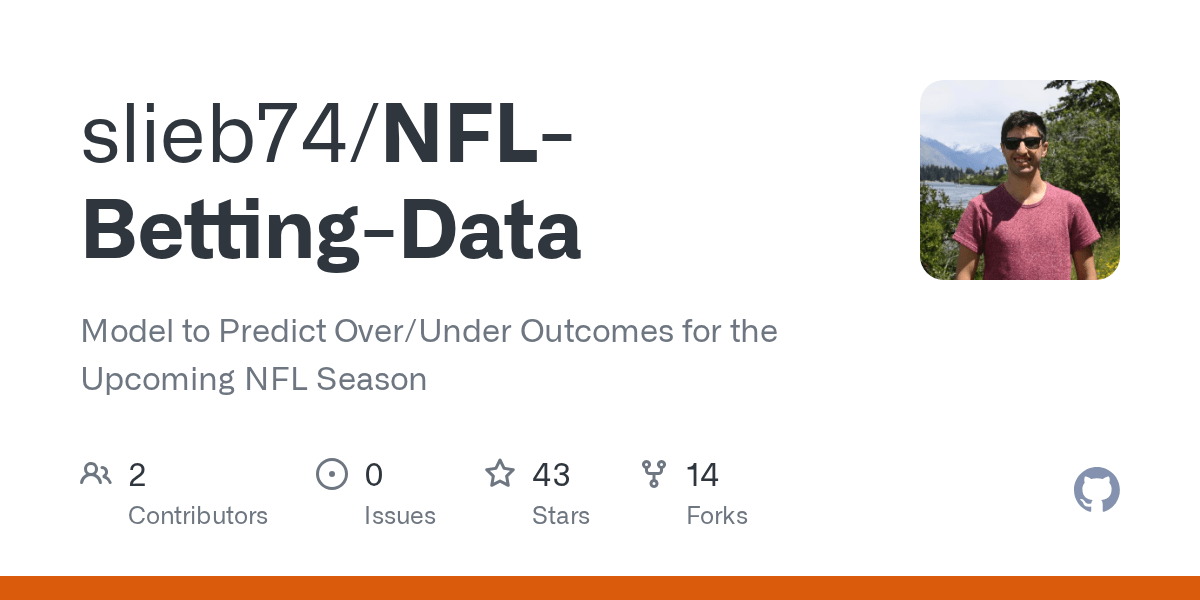Click the Issues circle-dot icon

(x=331, y=474)
